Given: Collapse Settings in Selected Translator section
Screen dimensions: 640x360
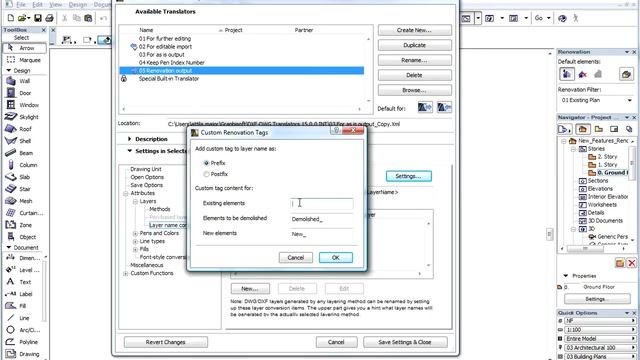Looking at the screenshot, I should click(129, 151).
